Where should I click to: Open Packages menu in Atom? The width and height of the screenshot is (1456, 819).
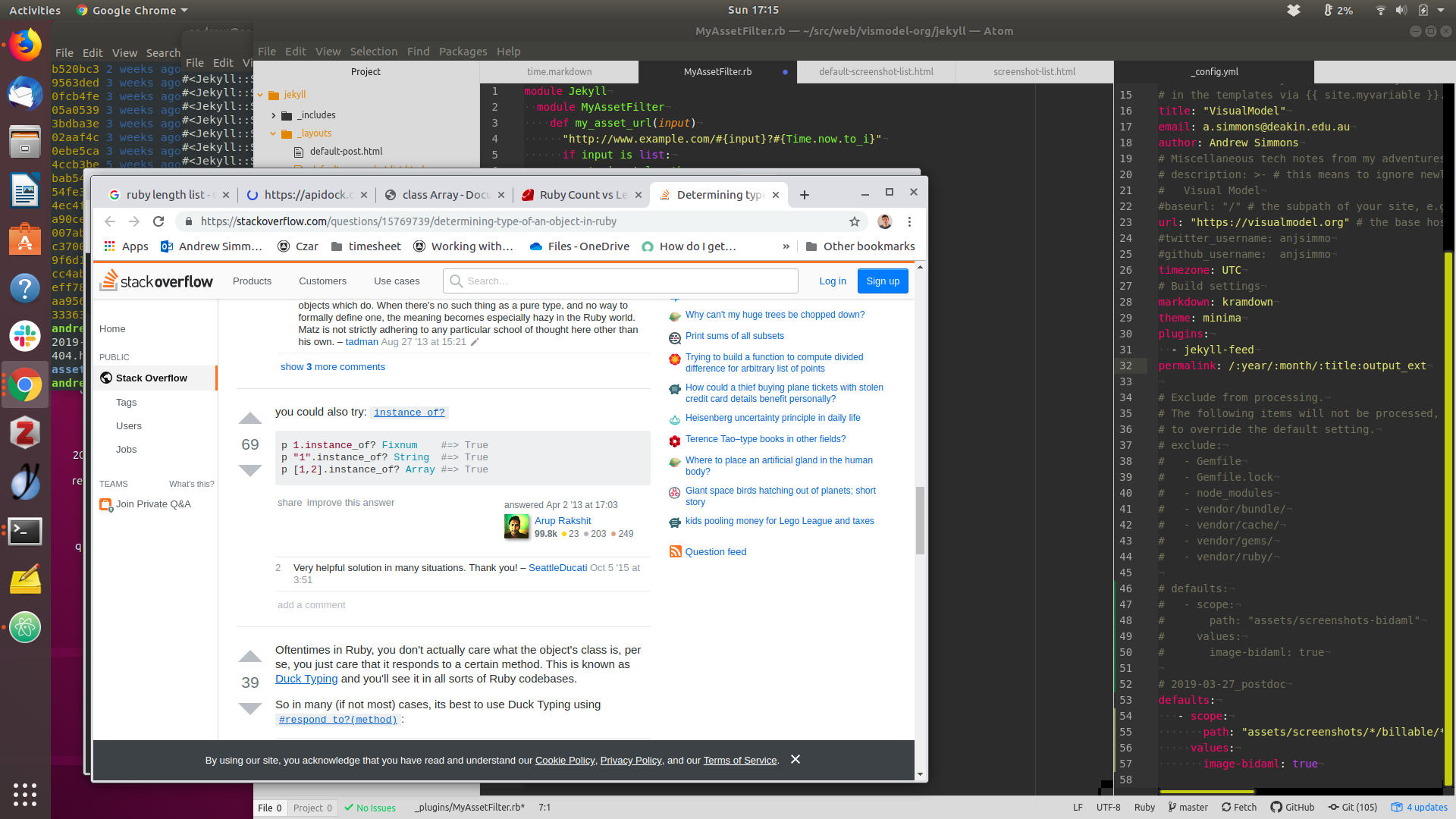coord(463,52)
